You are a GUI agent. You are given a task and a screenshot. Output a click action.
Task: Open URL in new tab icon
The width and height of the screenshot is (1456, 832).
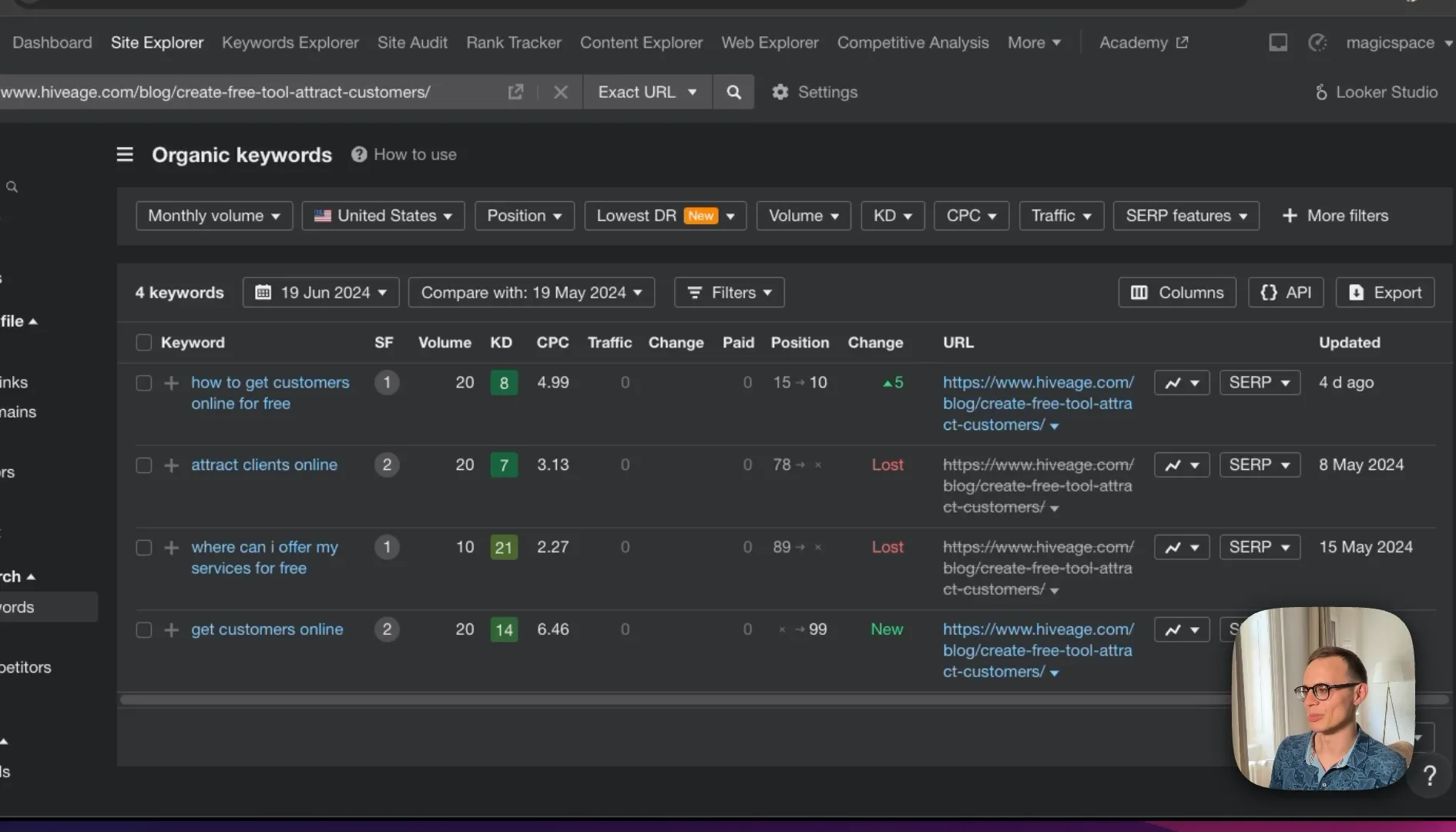click(515, 92)
